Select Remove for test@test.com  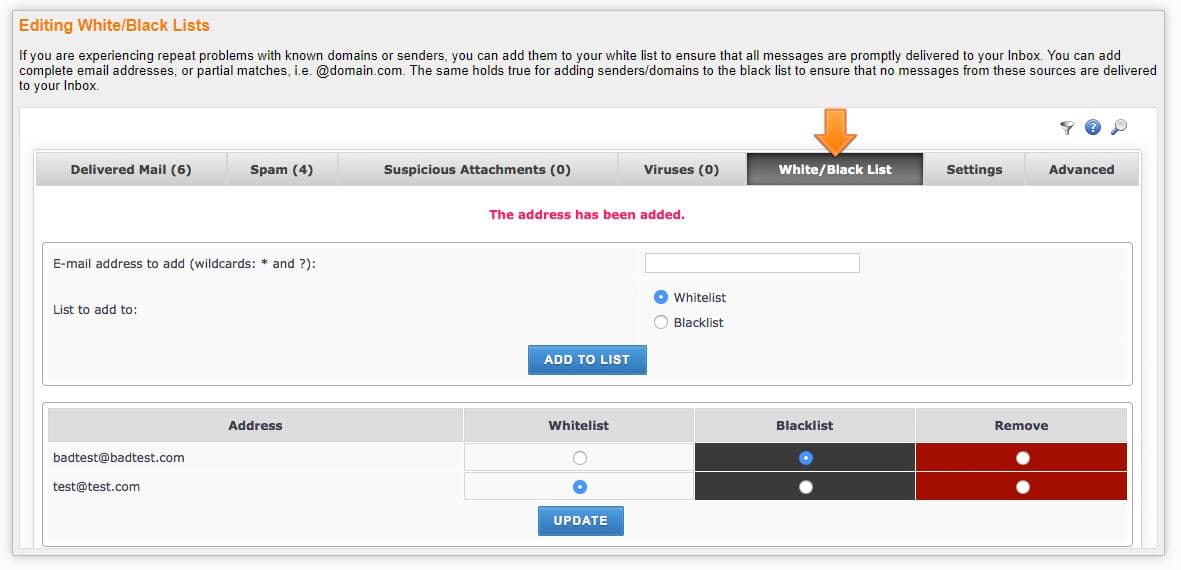1022,487
